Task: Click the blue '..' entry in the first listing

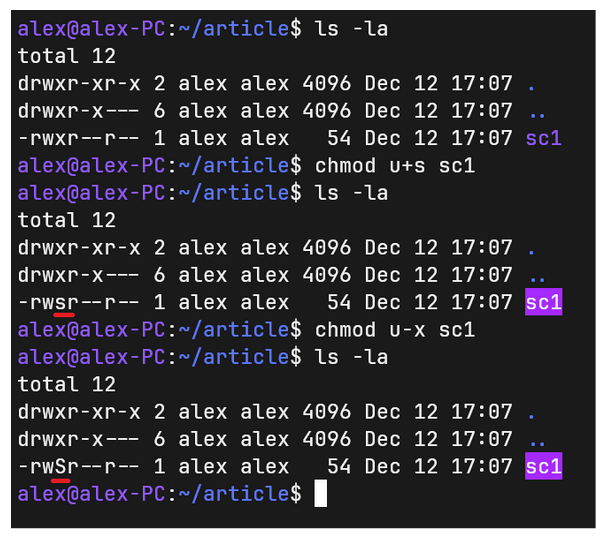Action: [x=537, y=115]
